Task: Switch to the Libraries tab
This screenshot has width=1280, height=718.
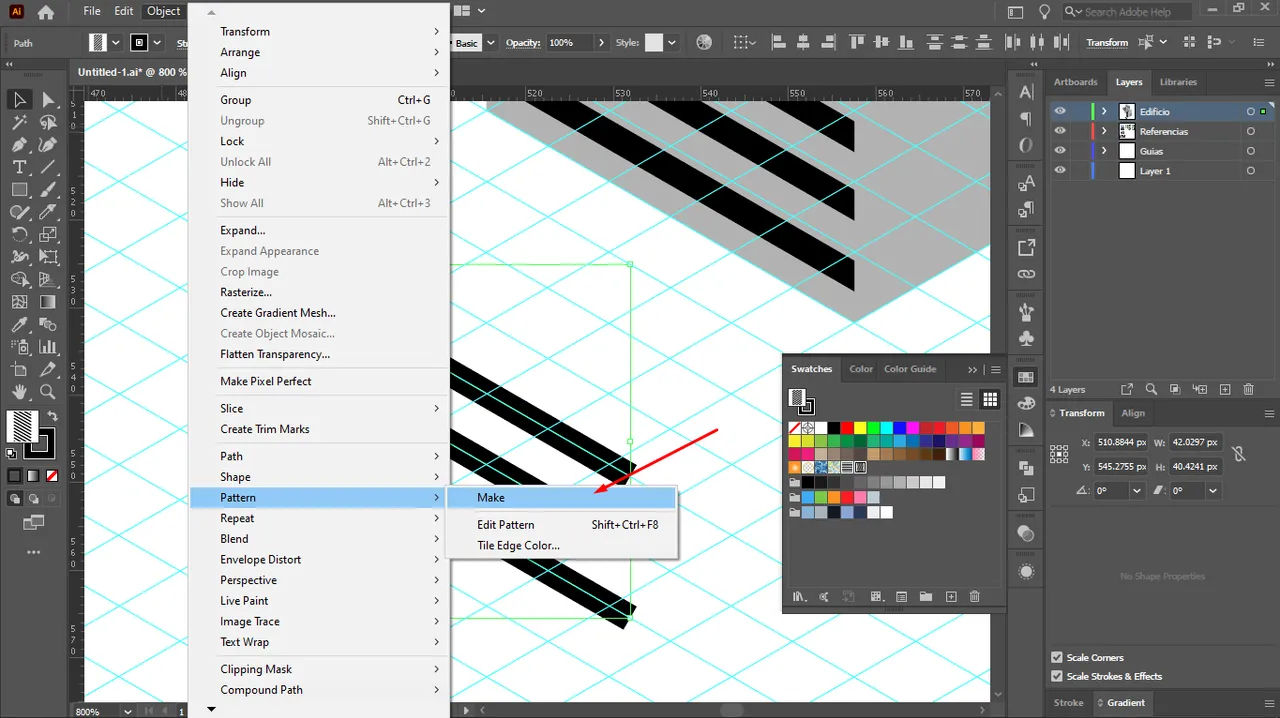Action: pyautogui.click(x=1178, y=82)
